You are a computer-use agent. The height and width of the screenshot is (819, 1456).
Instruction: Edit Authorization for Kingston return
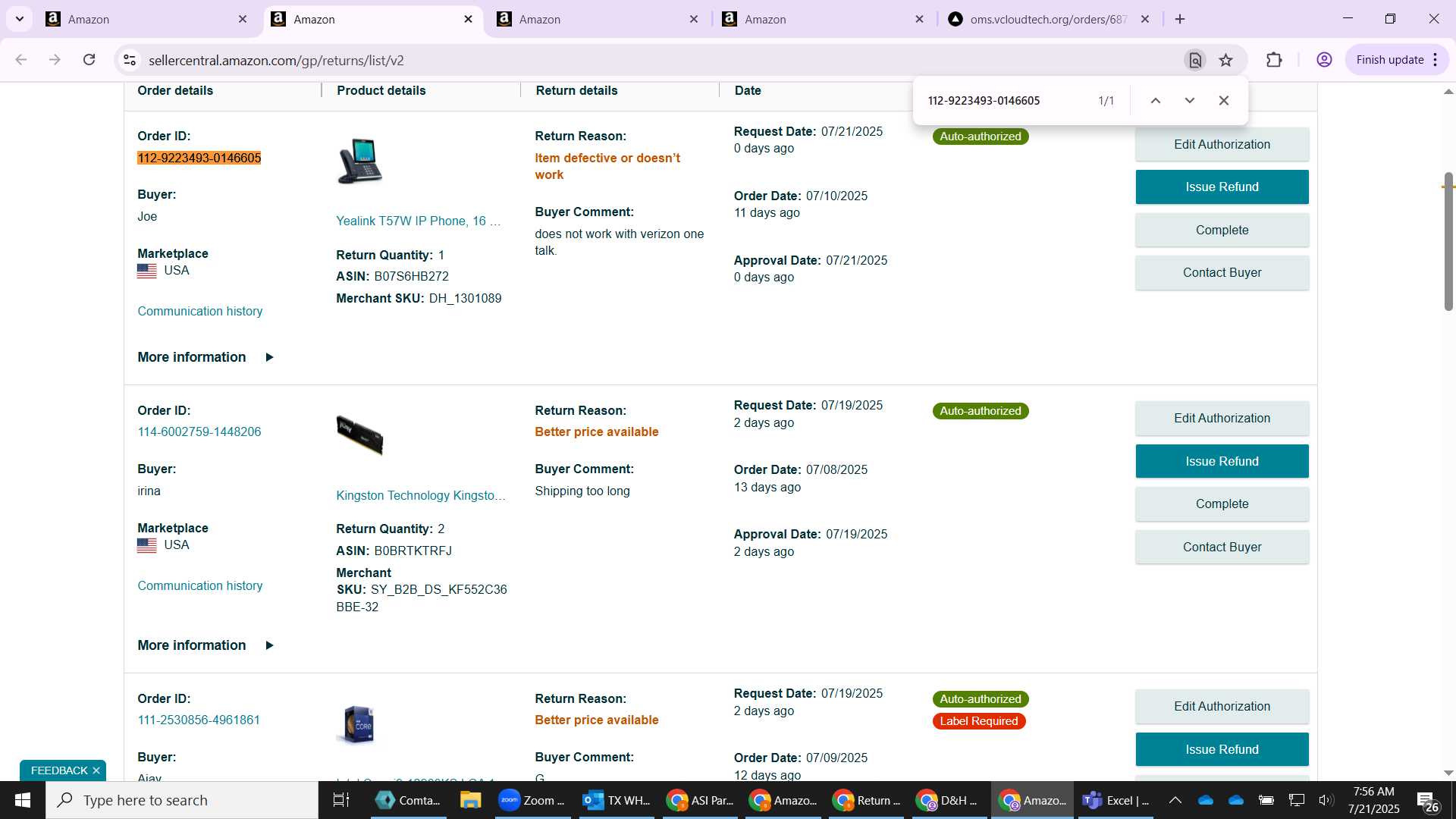click(x=1222, y=418)
